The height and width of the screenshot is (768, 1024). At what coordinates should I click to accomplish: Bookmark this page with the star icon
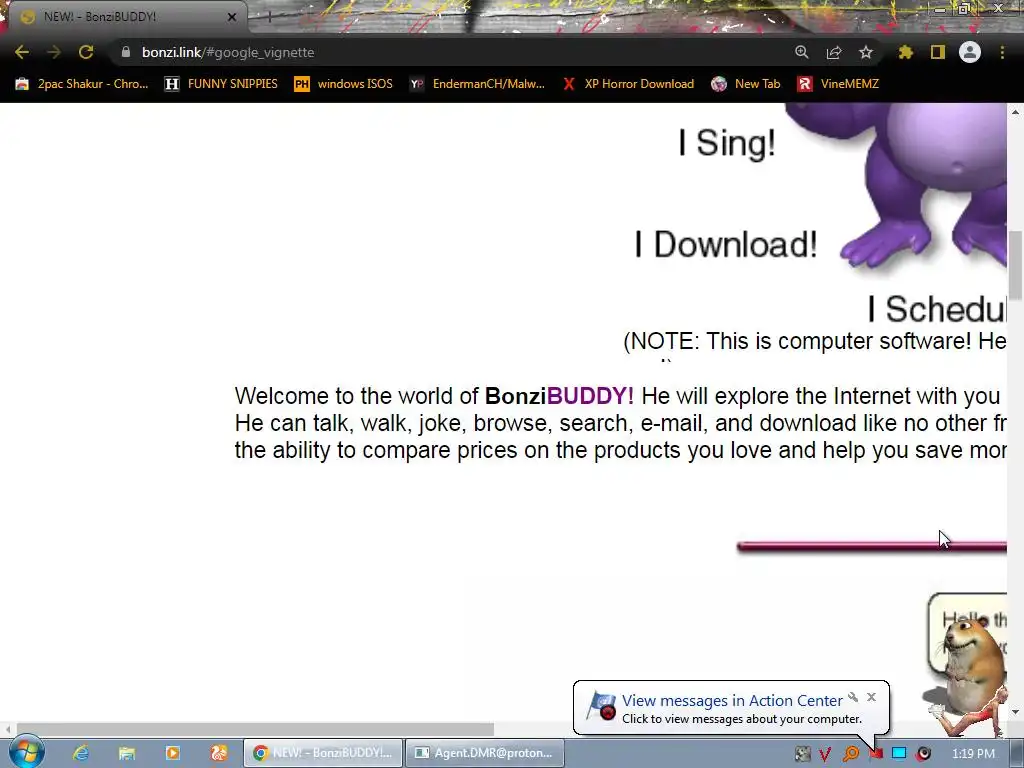point(866,52)
